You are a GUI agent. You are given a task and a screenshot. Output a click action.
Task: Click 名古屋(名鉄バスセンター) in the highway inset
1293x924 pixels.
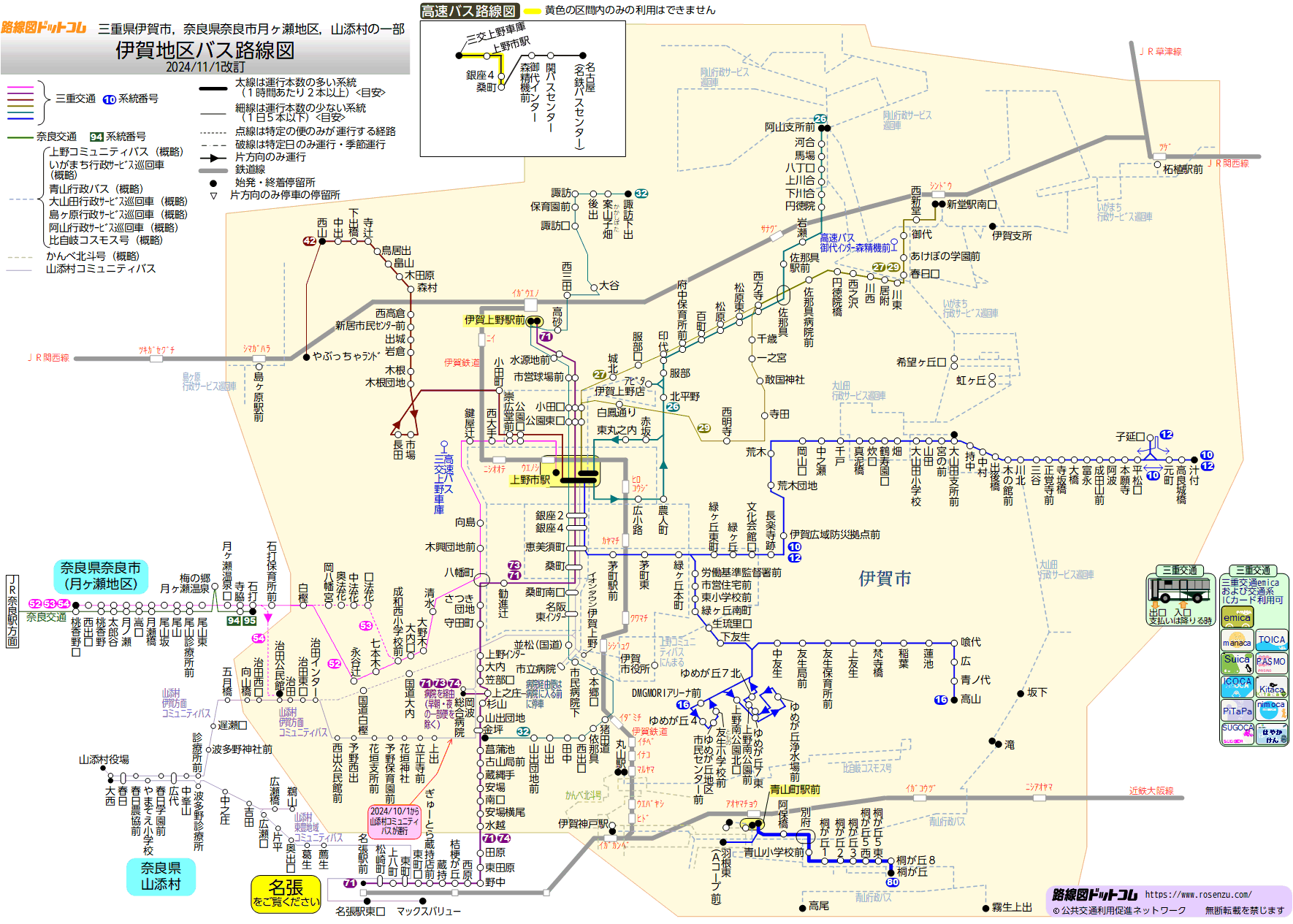click(584, 107)
